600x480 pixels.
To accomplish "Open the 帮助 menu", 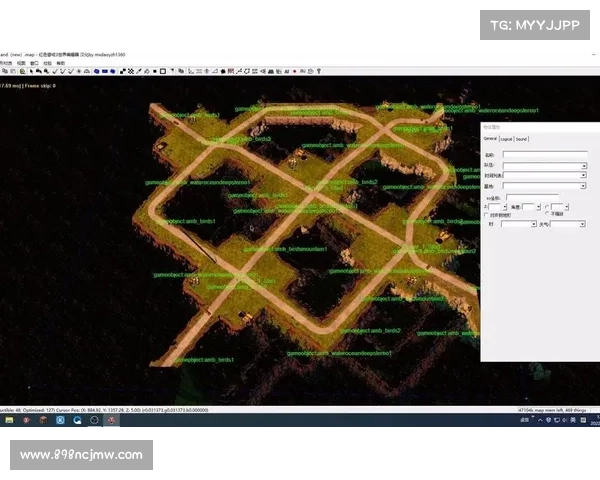I will pos(61,63).
